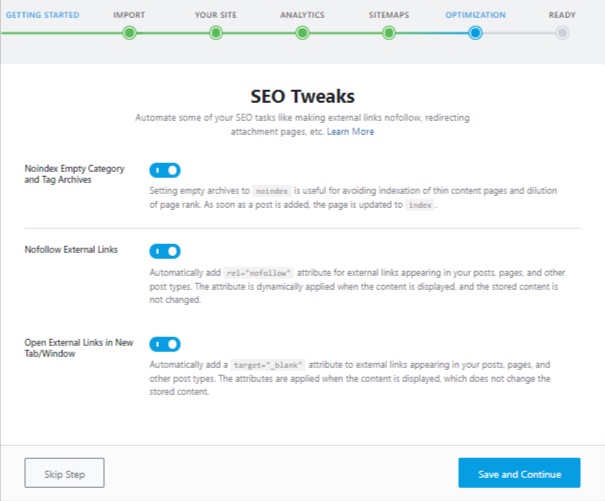Toggle Open External Links in New Tab/Window

[x=165, y=344]
